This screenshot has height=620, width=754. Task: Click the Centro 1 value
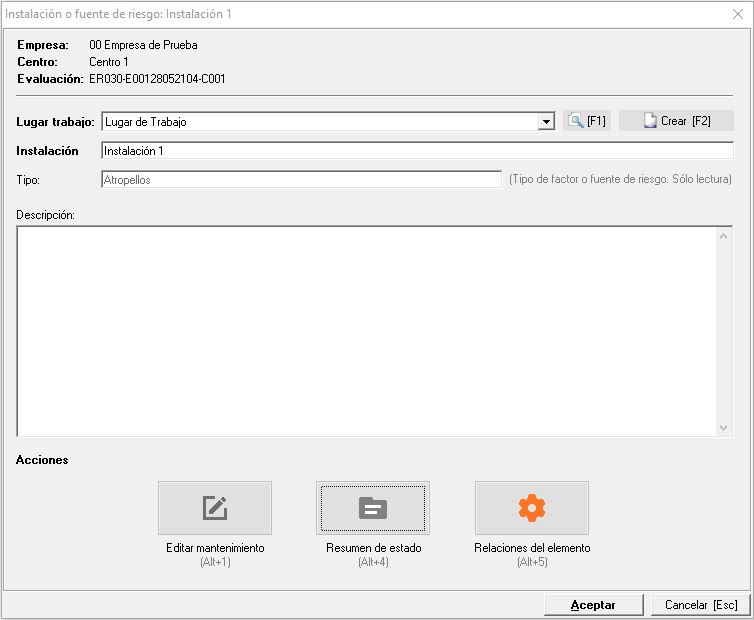tap(109, 62)
